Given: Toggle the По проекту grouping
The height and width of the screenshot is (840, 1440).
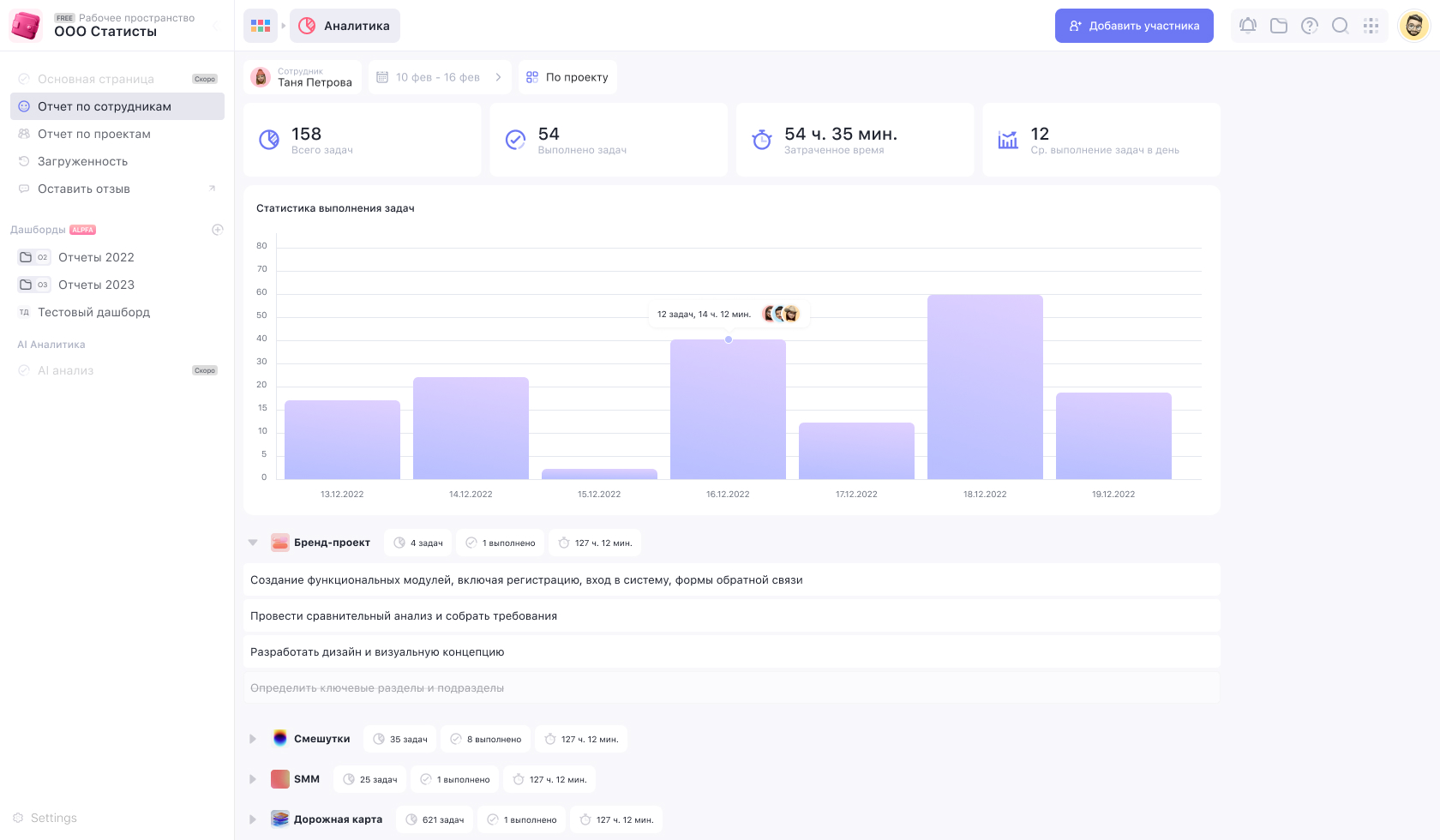Looking at the screenshot, I should click(x=567, y=77).
